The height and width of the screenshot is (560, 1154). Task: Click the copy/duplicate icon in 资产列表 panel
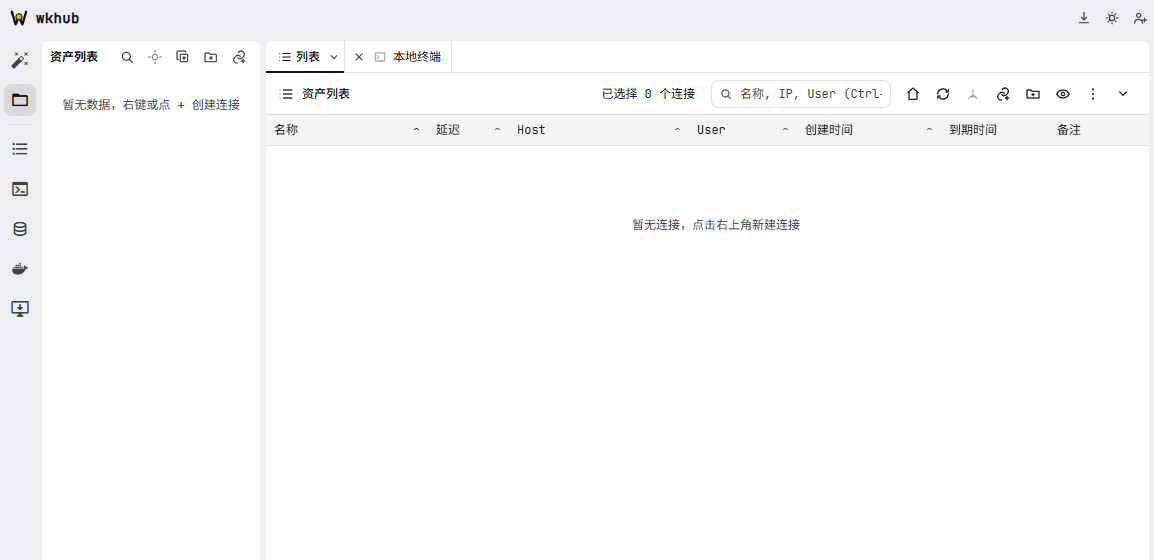[x=183, y=57]
